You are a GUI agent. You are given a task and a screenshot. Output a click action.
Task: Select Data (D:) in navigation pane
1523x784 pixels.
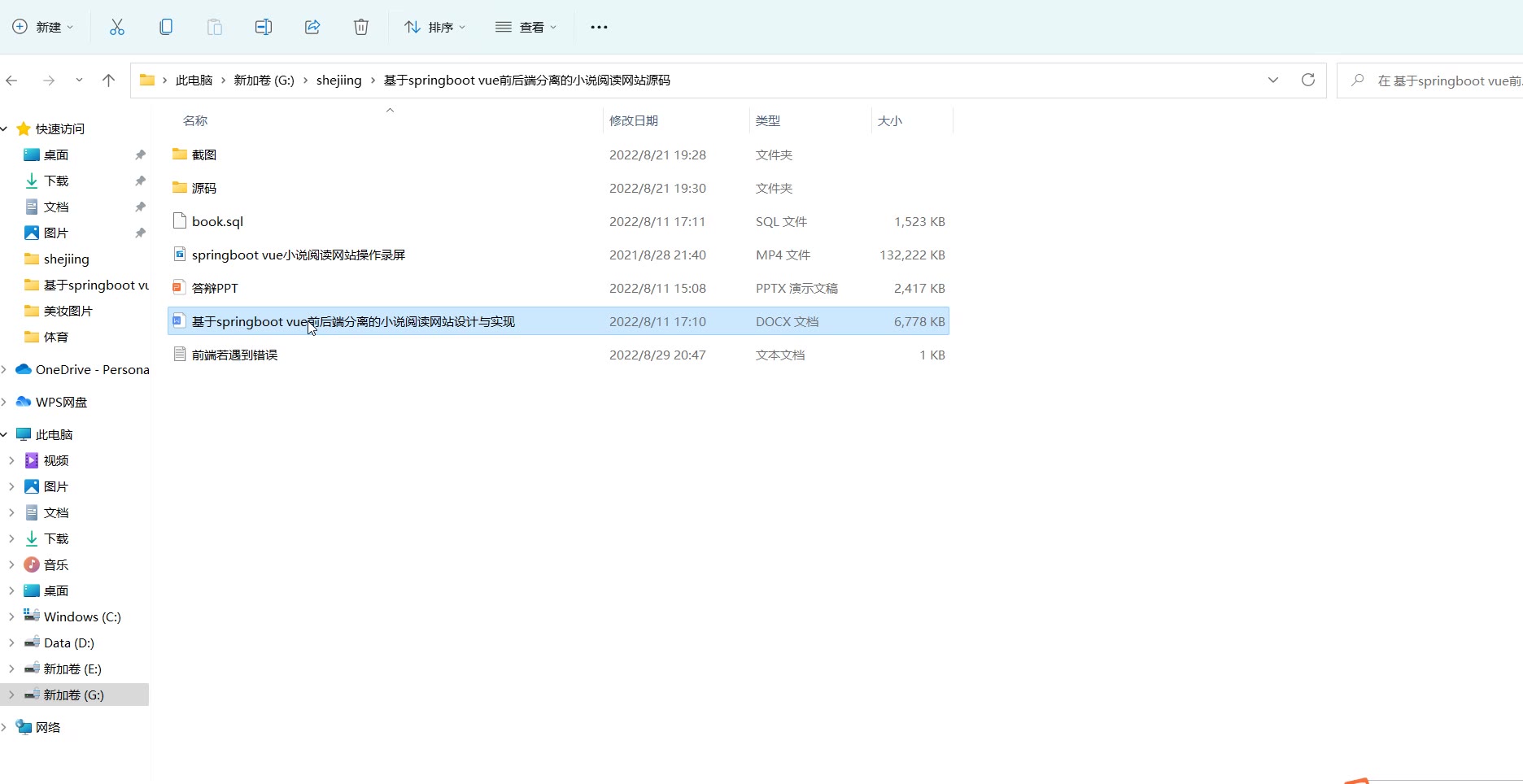point(69,642)
